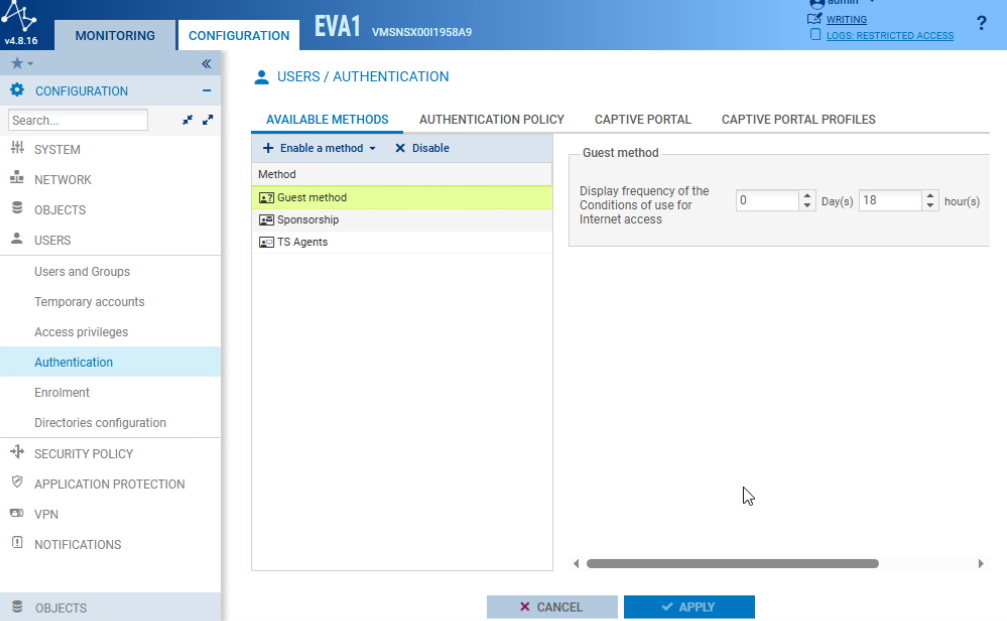
Task: Collapse the left sidebar with double-chevron icon
Action: point(206,64)
